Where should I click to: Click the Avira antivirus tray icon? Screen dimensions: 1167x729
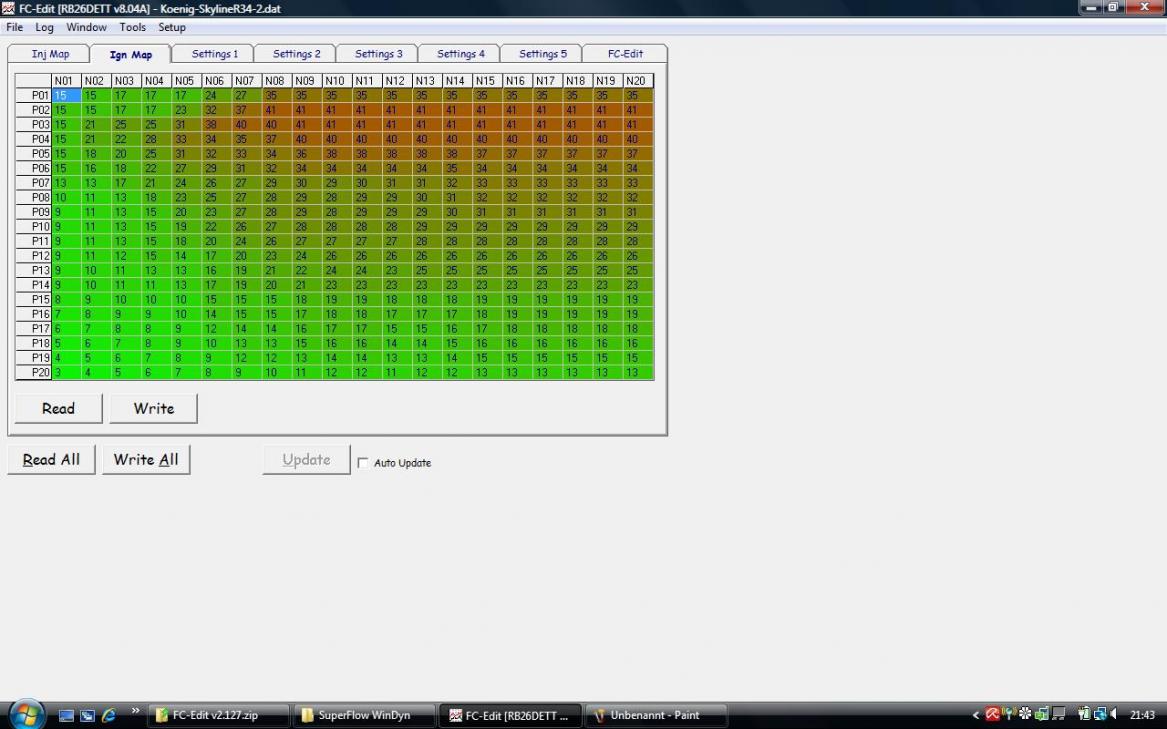click(993, 714)
